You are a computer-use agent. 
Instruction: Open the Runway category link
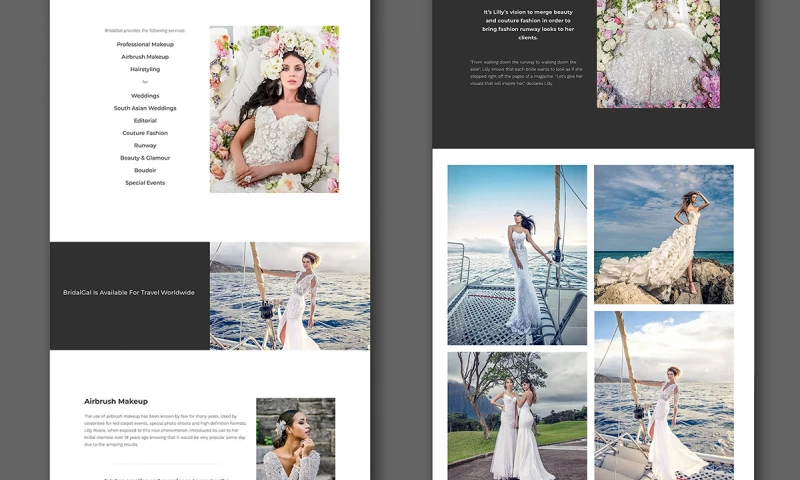pos(145,145)
